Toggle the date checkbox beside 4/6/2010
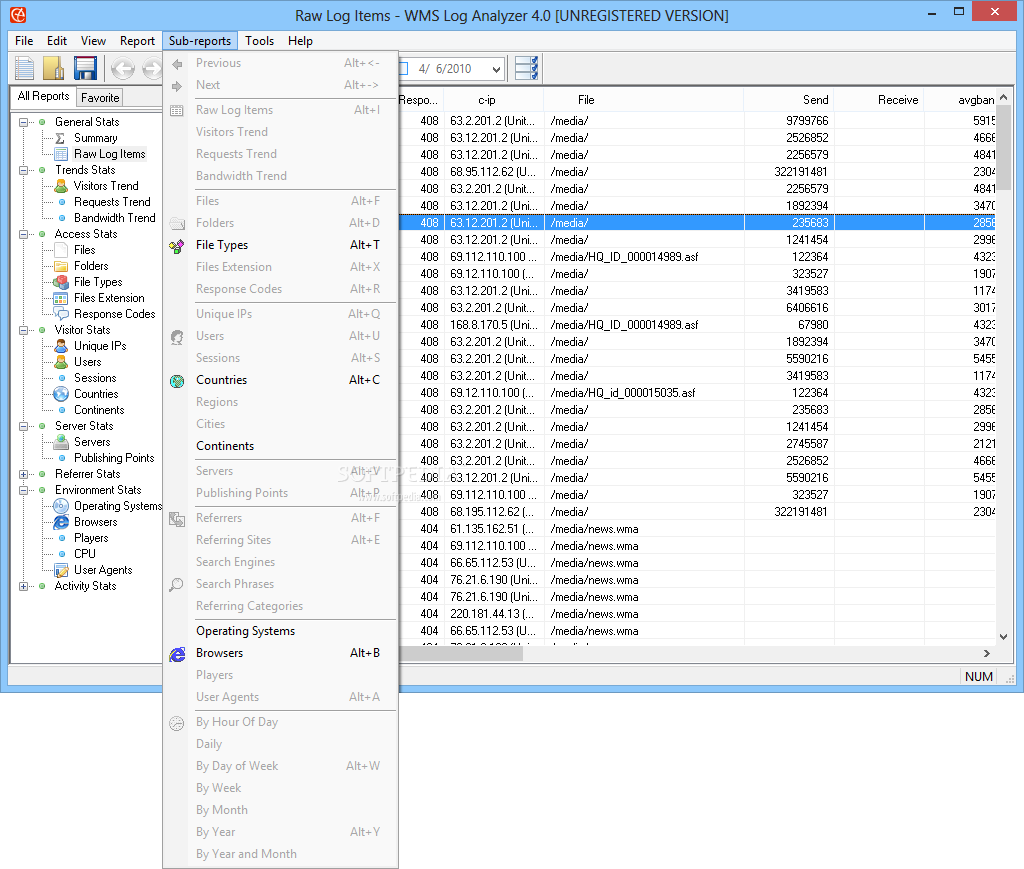The width and height of the screenshot is (1024, 869). tap(404, 69)
